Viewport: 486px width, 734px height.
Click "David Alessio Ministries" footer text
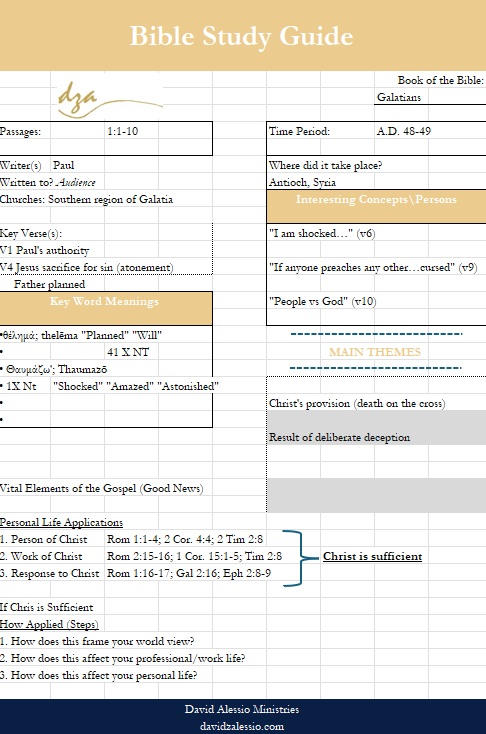click(242, 709)
